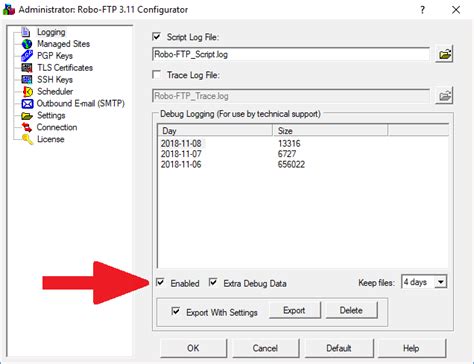Screen dimensions: 474x364
Task: Enable the Trace Log File checkbox
Action: [x=156, y=75]
